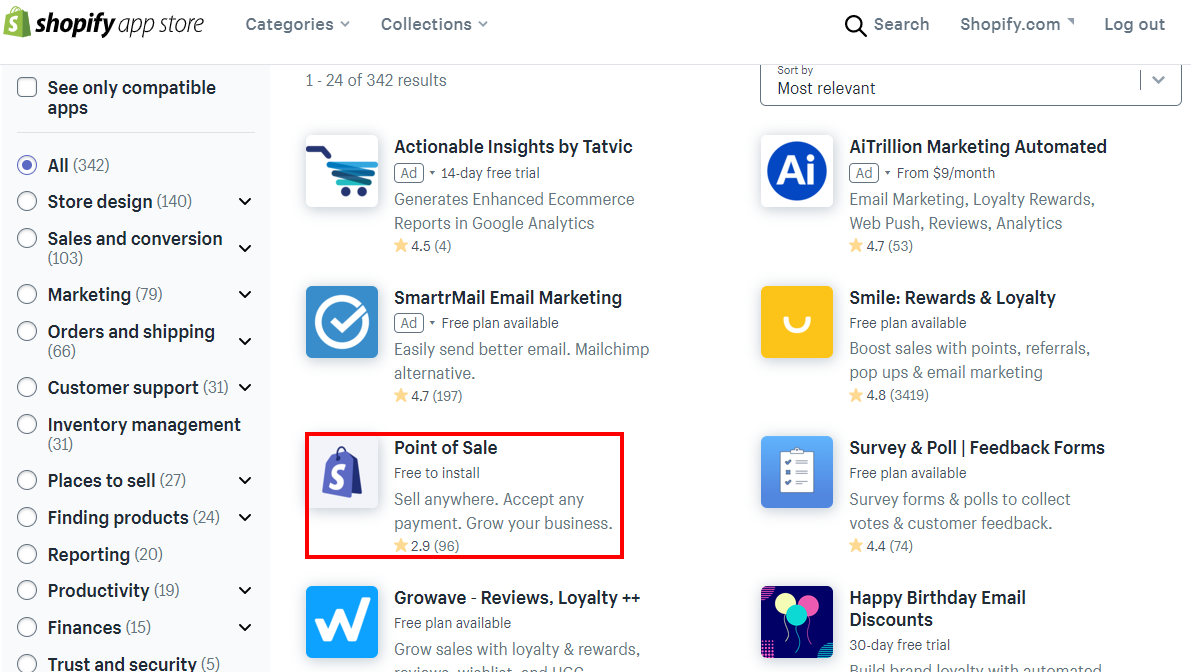Click '14-day free trial' text

pos(490,173)
